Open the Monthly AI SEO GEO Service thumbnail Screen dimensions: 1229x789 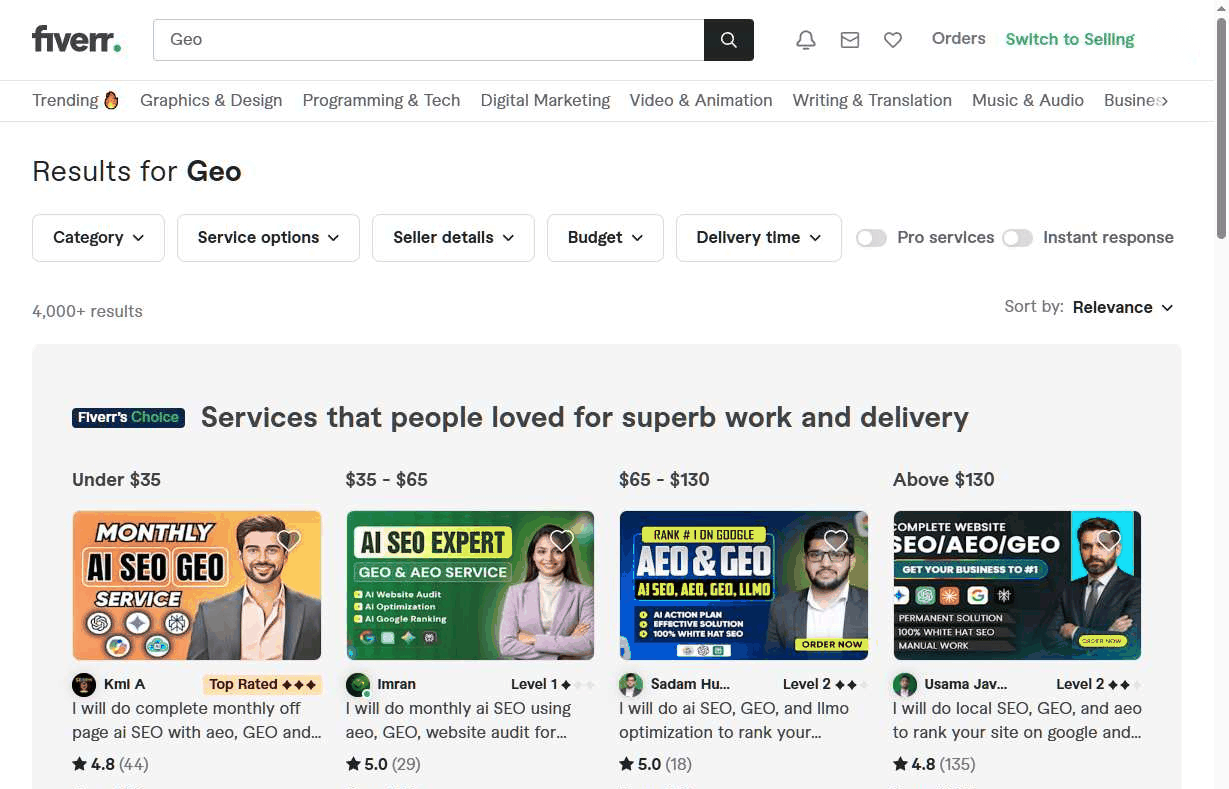point(197,585)
